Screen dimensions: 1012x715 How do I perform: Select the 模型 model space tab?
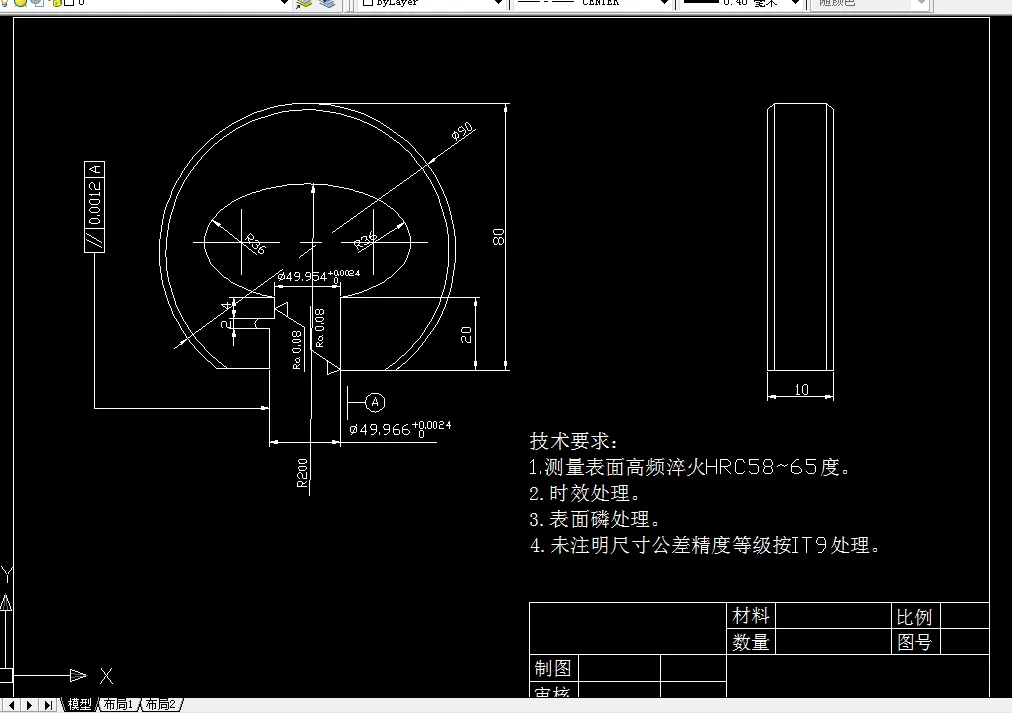(79, 704)
